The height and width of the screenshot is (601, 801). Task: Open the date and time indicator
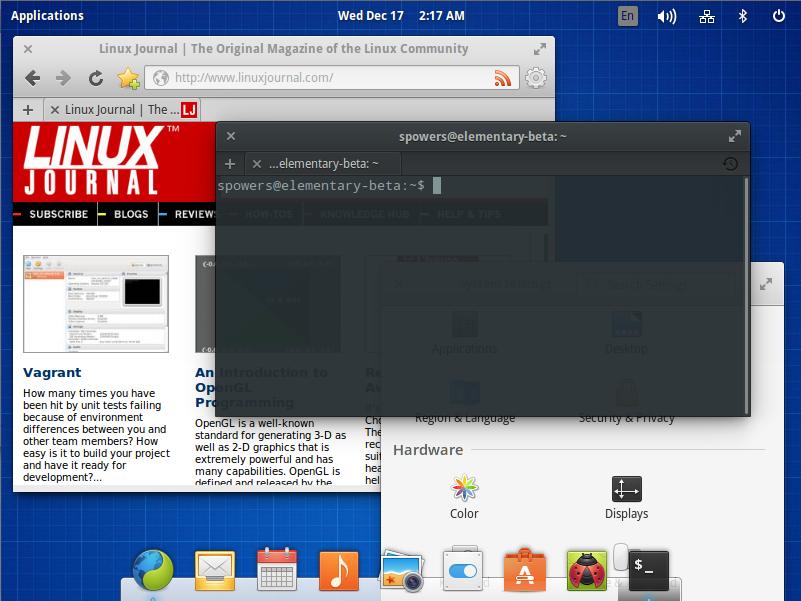[401, 15]
